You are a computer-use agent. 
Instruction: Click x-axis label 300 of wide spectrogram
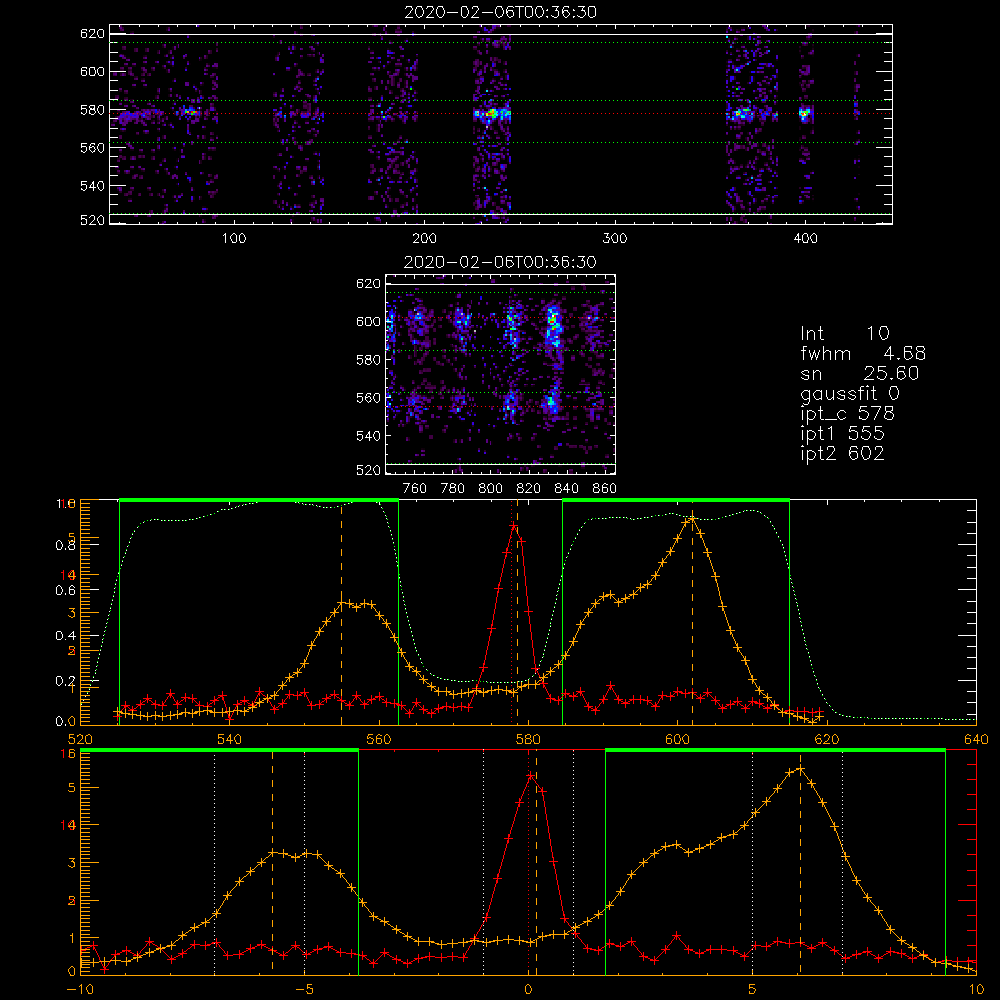coord(615,239)
